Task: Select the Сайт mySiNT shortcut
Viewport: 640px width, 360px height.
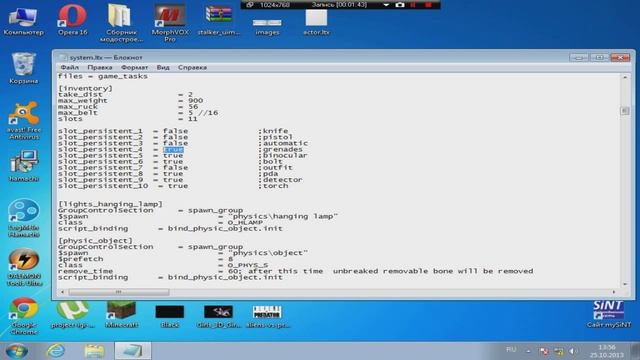Action: [x=609, y=314]
